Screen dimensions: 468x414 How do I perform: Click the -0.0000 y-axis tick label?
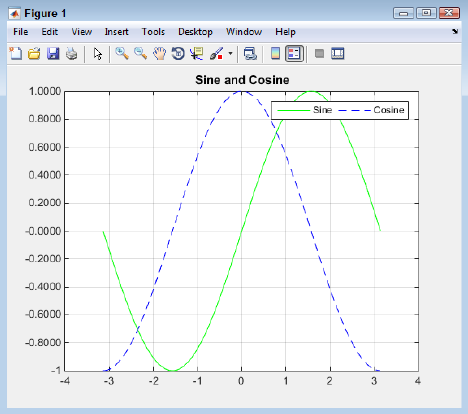(x=43, y=231)
